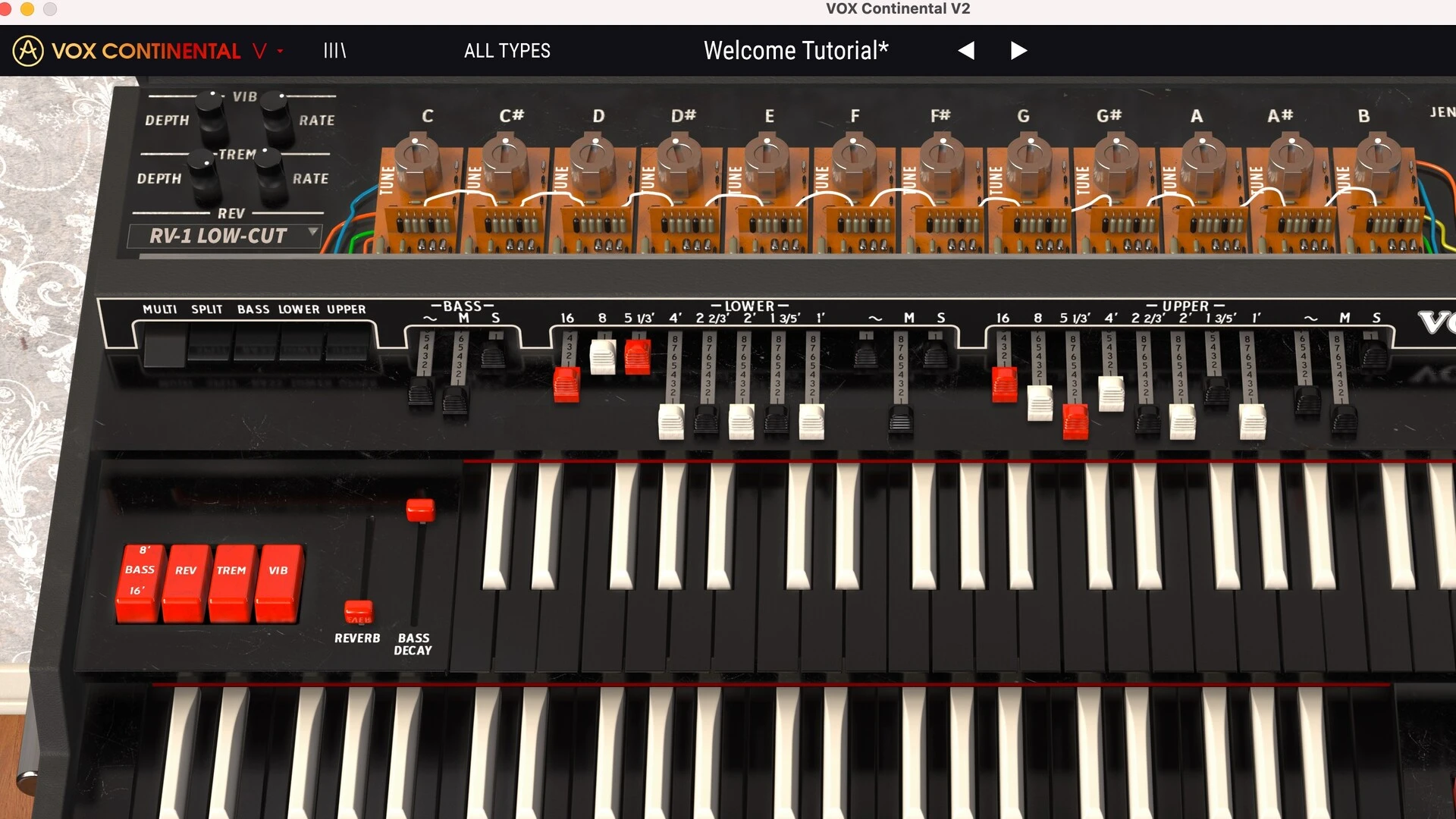1456x819 pixels.
Task: Click the VIB depth knob
Action: click(x=212, y=118)
